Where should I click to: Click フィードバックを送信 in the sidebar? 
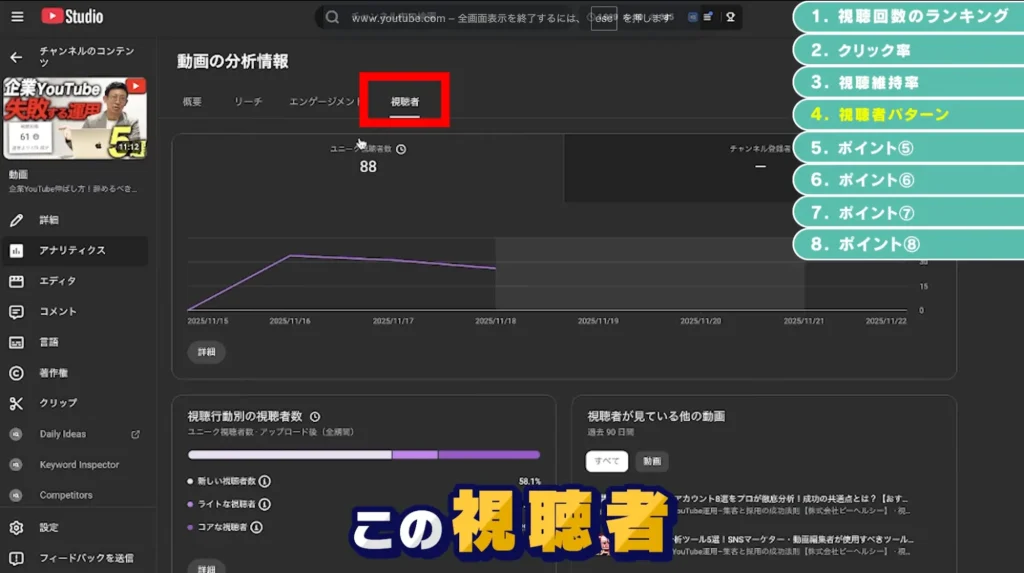point(86,558)
